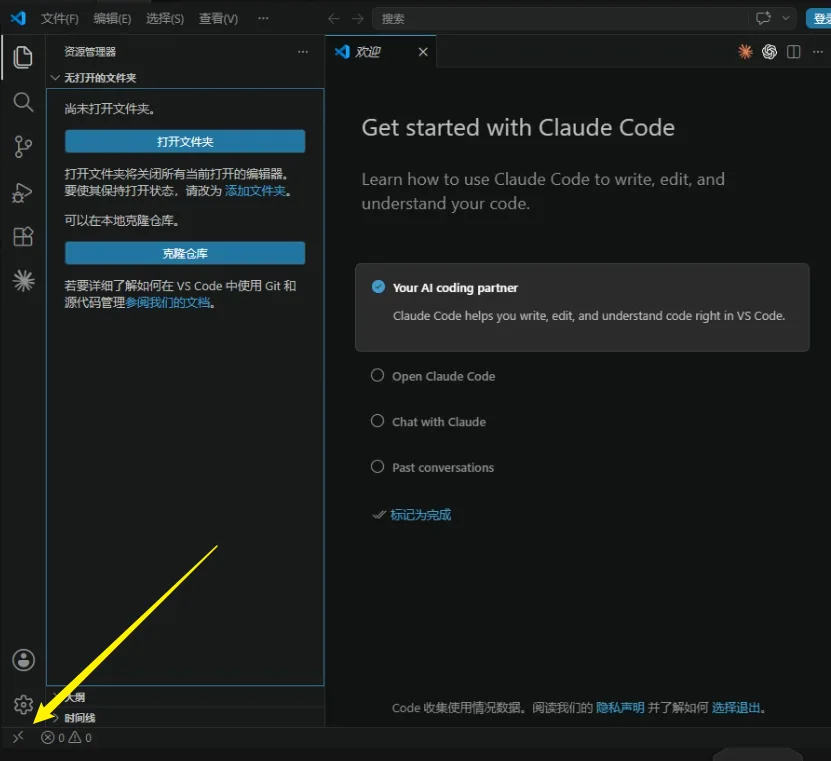This screenshot has height=761, width=831.
Task: Open the Run and Debug view
Action: [x=23, y=192]
